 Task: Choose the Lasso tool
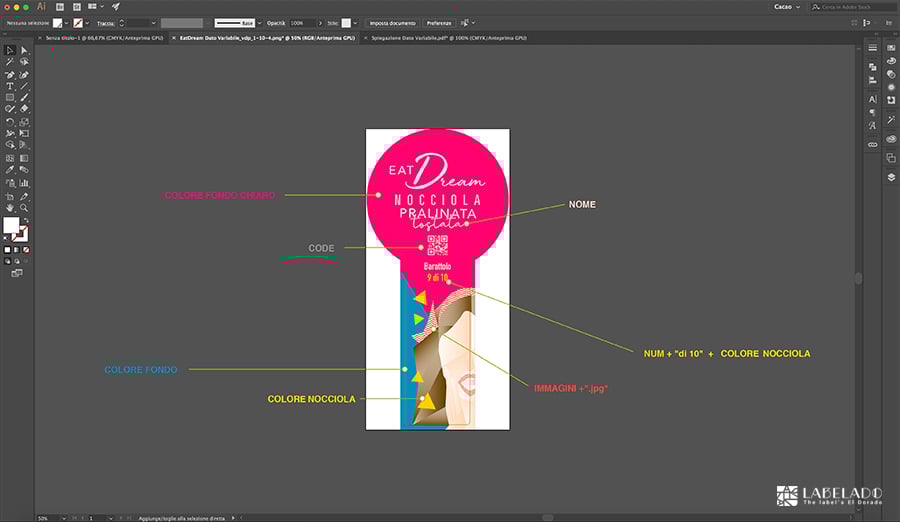(x=24, y=62)
